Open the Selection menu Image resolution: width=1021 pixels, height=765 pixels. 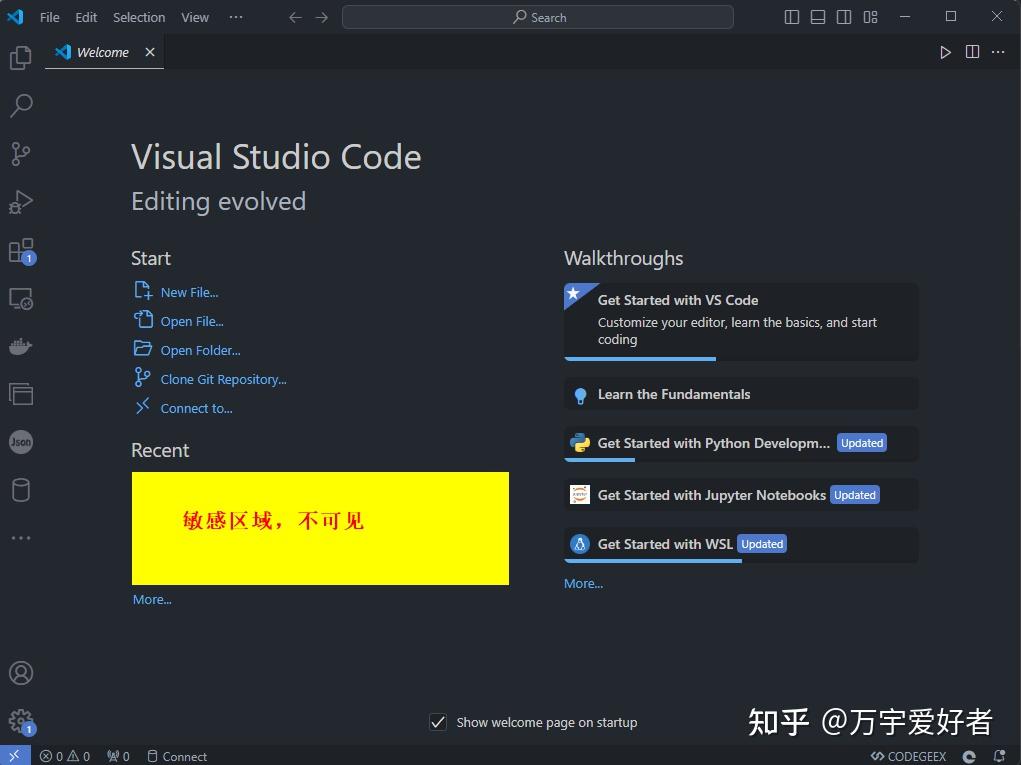(138, 17)
